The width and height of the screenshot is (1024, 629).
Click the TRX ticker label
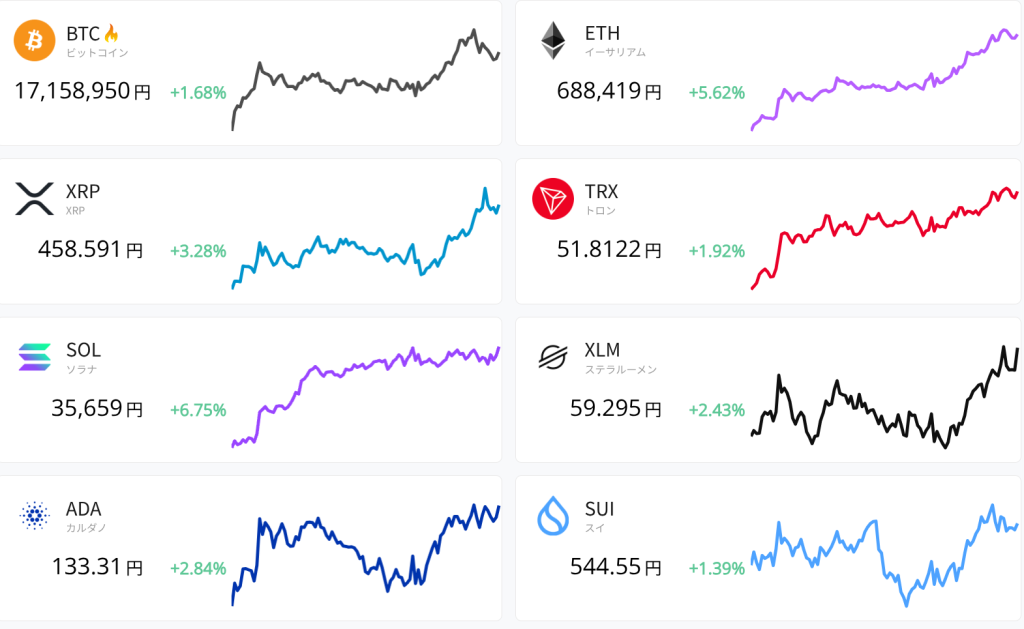tap(602, 191)
